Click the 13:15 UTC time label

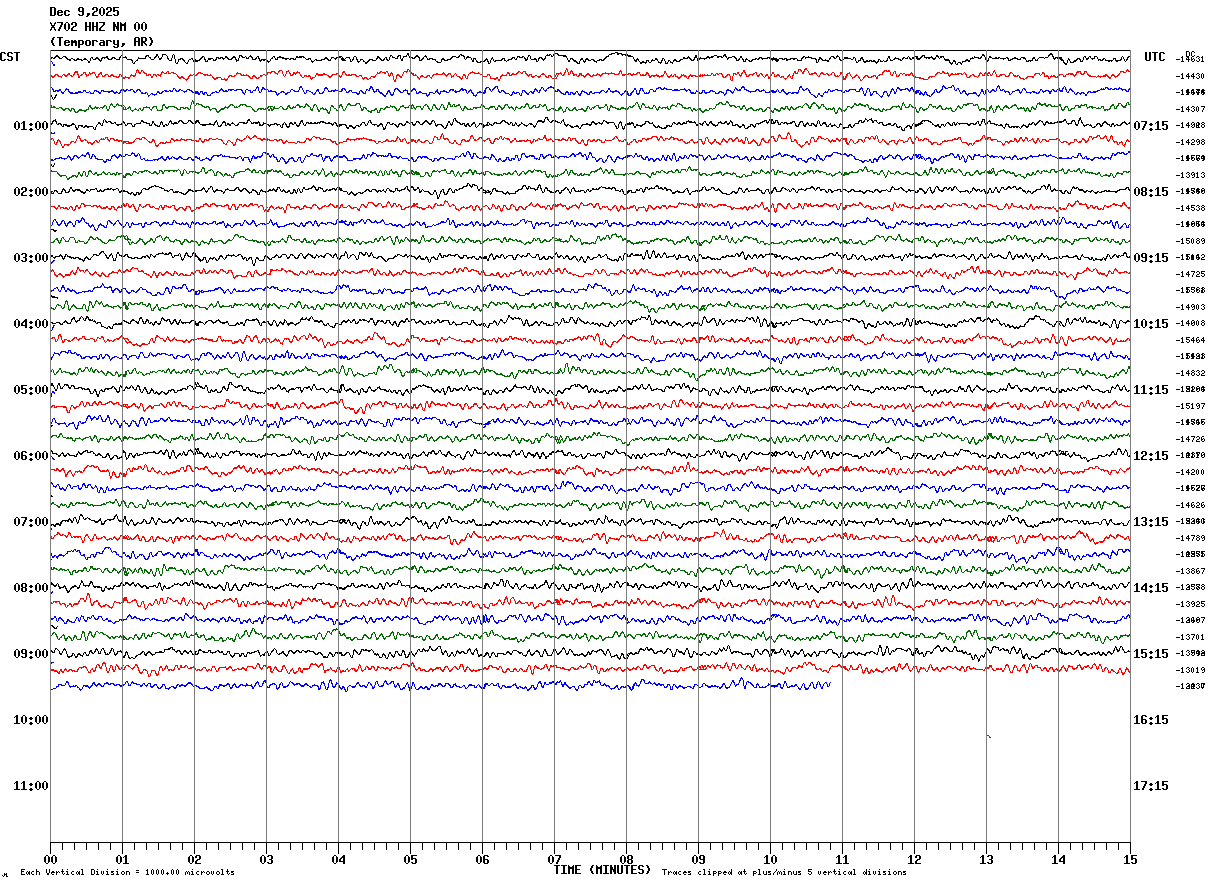point(1151,522)
